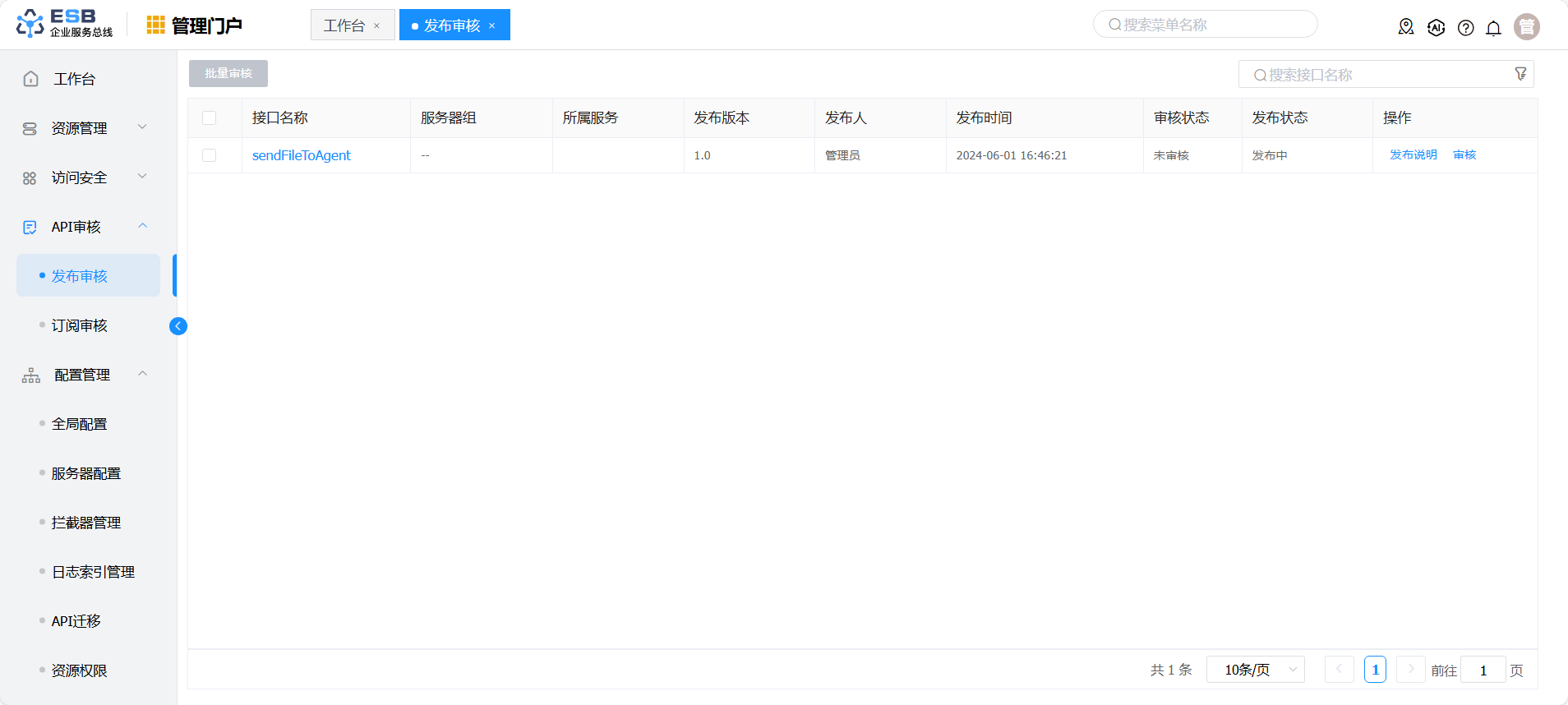Screen dimensions: 1568x705
Task: Open the 10条/页 page size dropdown
Action: (x=1255, y=670)
